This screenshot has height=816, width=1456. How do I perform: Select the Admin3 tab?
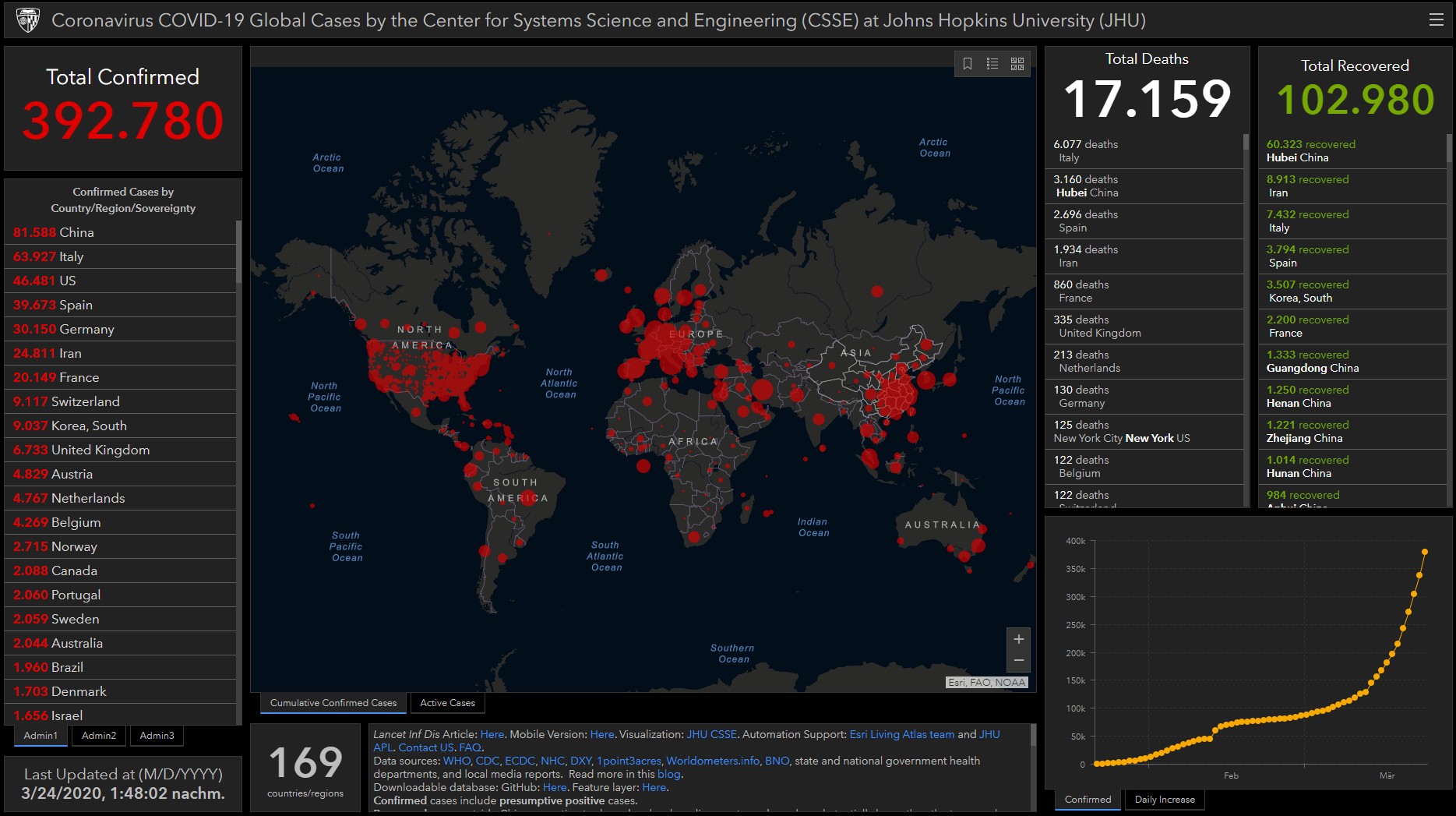tap(157, 736)
